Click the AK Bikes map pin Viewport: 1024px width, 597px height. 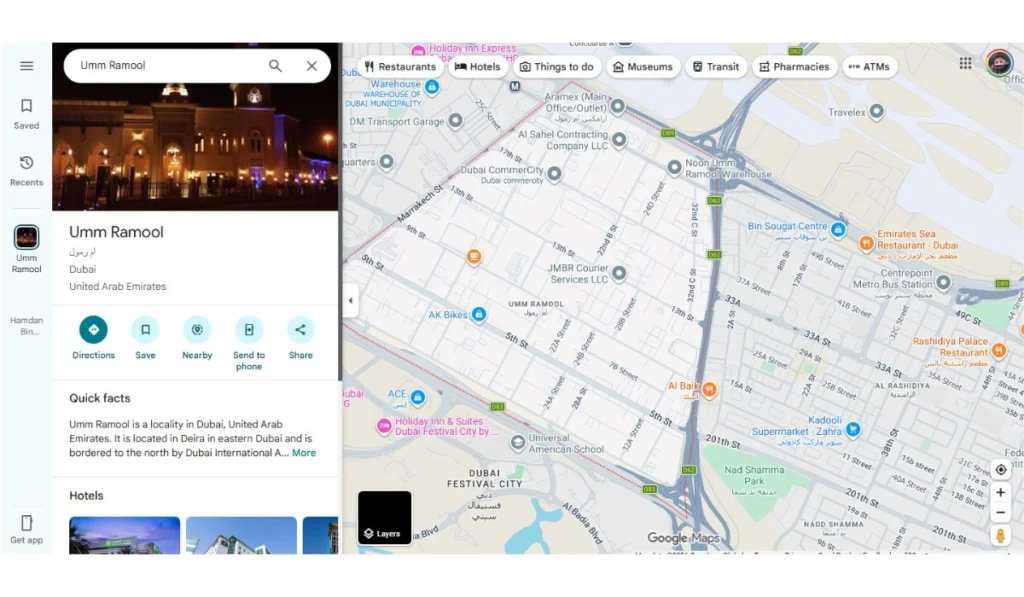coord(479,315)
